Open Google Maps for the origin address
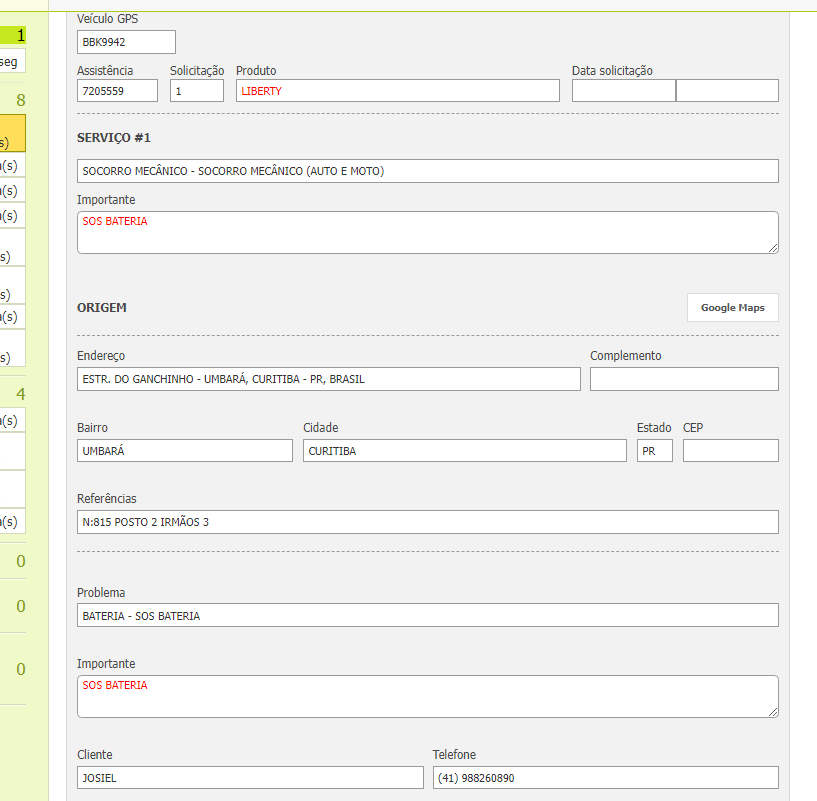 click(x=732, y=308)
